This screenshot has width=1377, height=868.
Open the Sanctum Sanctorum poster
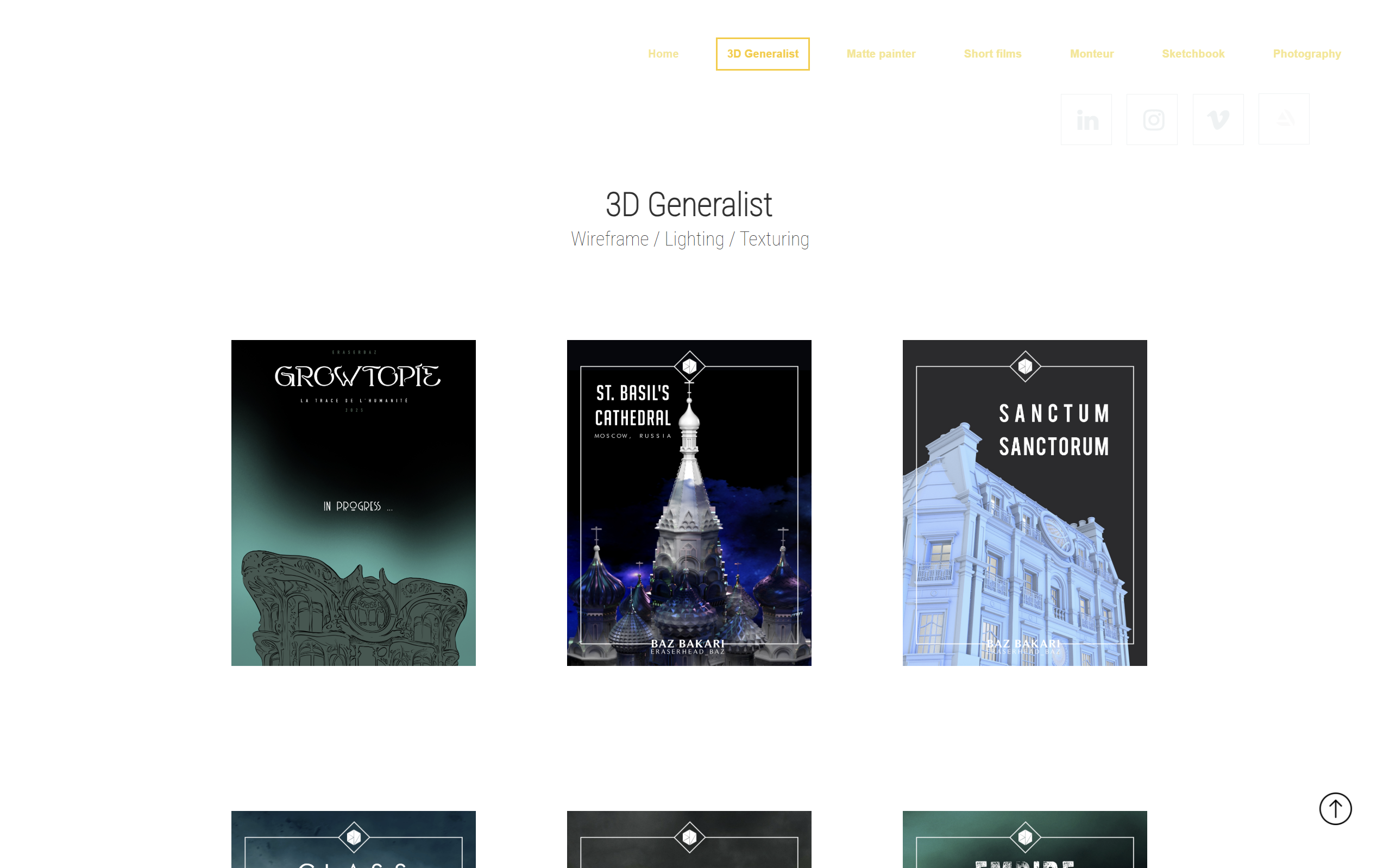1025,502
